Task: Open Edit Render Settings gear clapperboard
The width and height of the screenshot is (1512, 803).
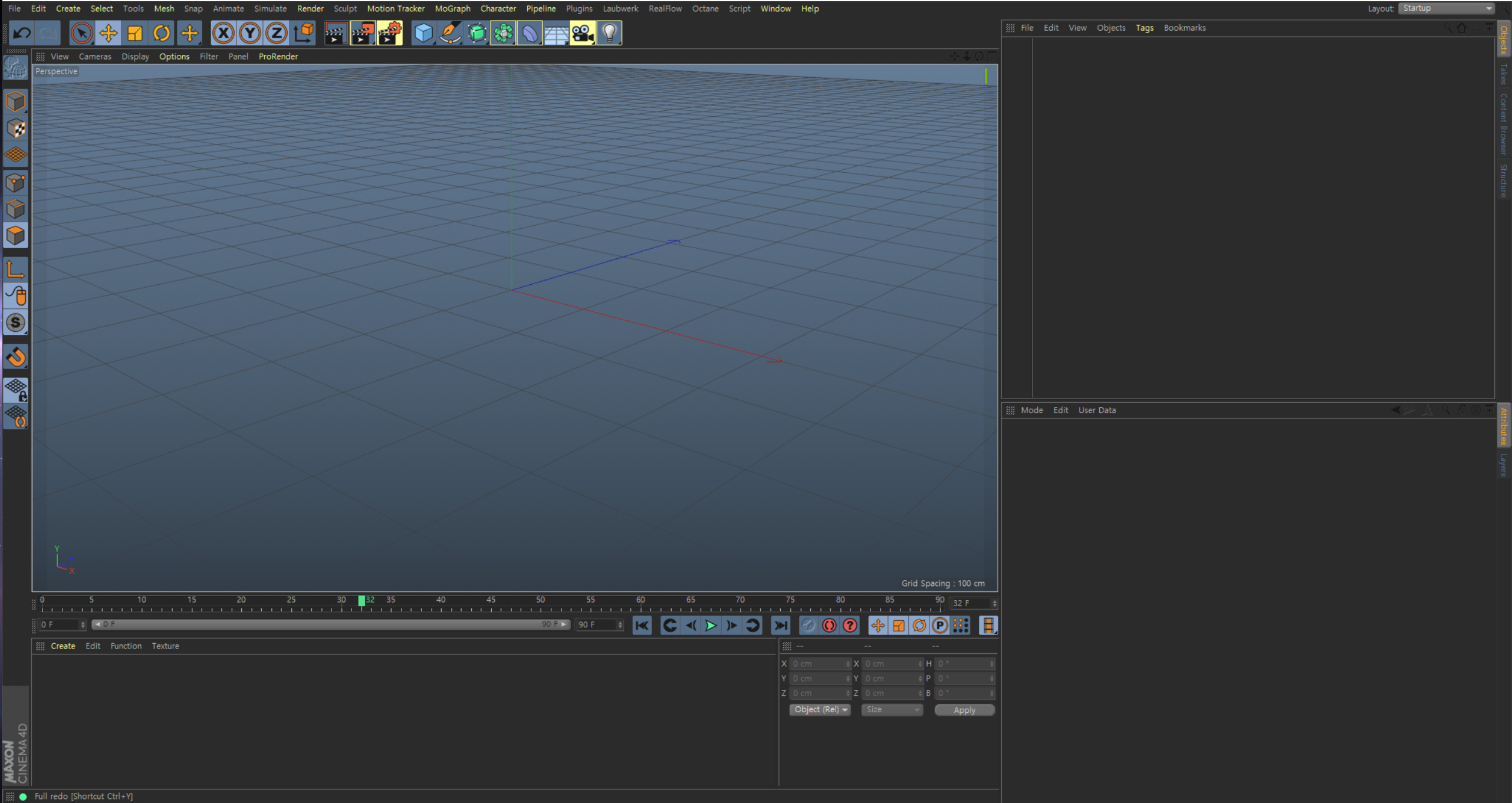Action: (x=390, y=33)
